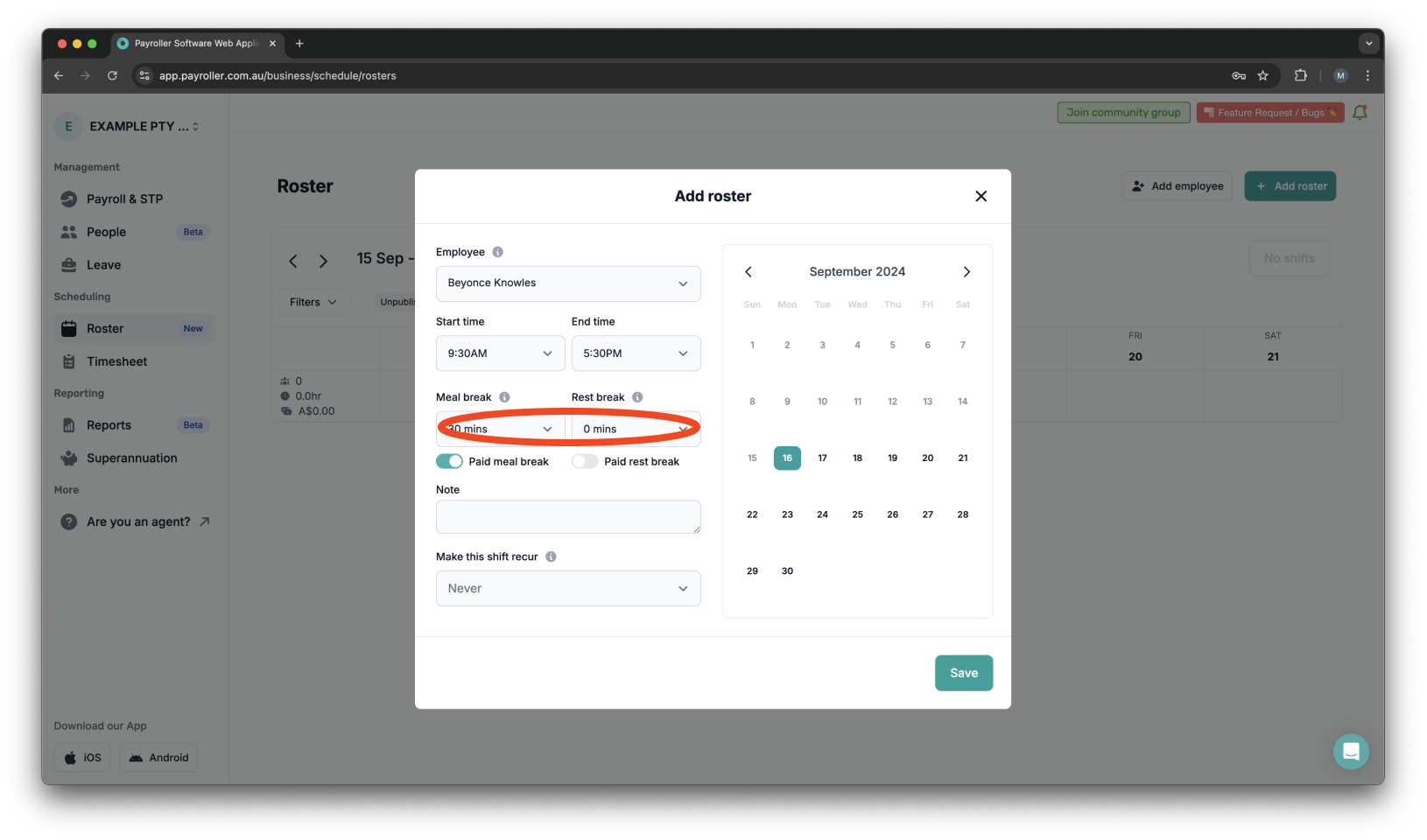Download the Android app

pyautogui.click(x=158, y=758)
